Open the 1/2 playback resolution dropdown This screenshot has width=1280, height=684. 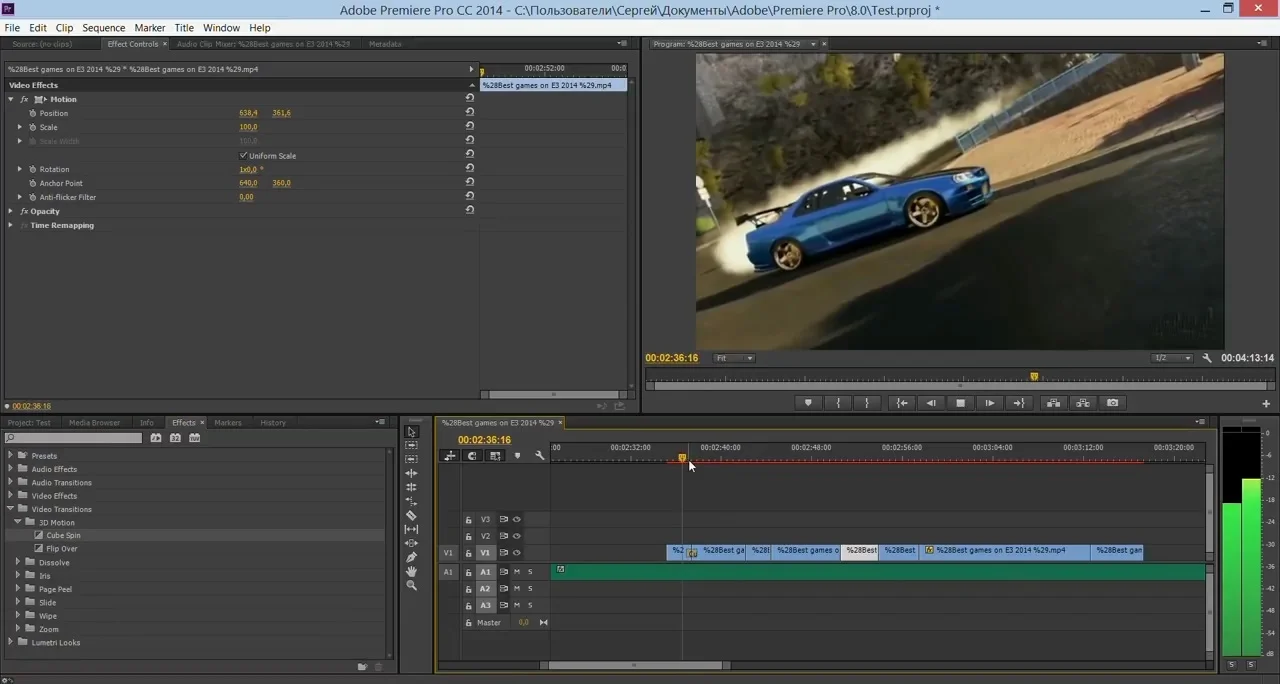(1172, 358)
